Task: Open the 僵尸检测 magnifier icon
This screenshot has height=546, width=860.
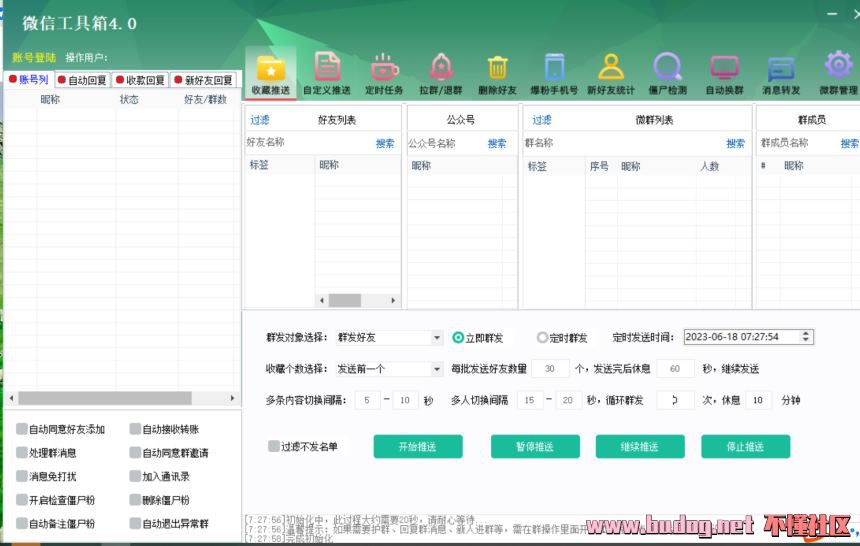Action: [x=667, y=68]
